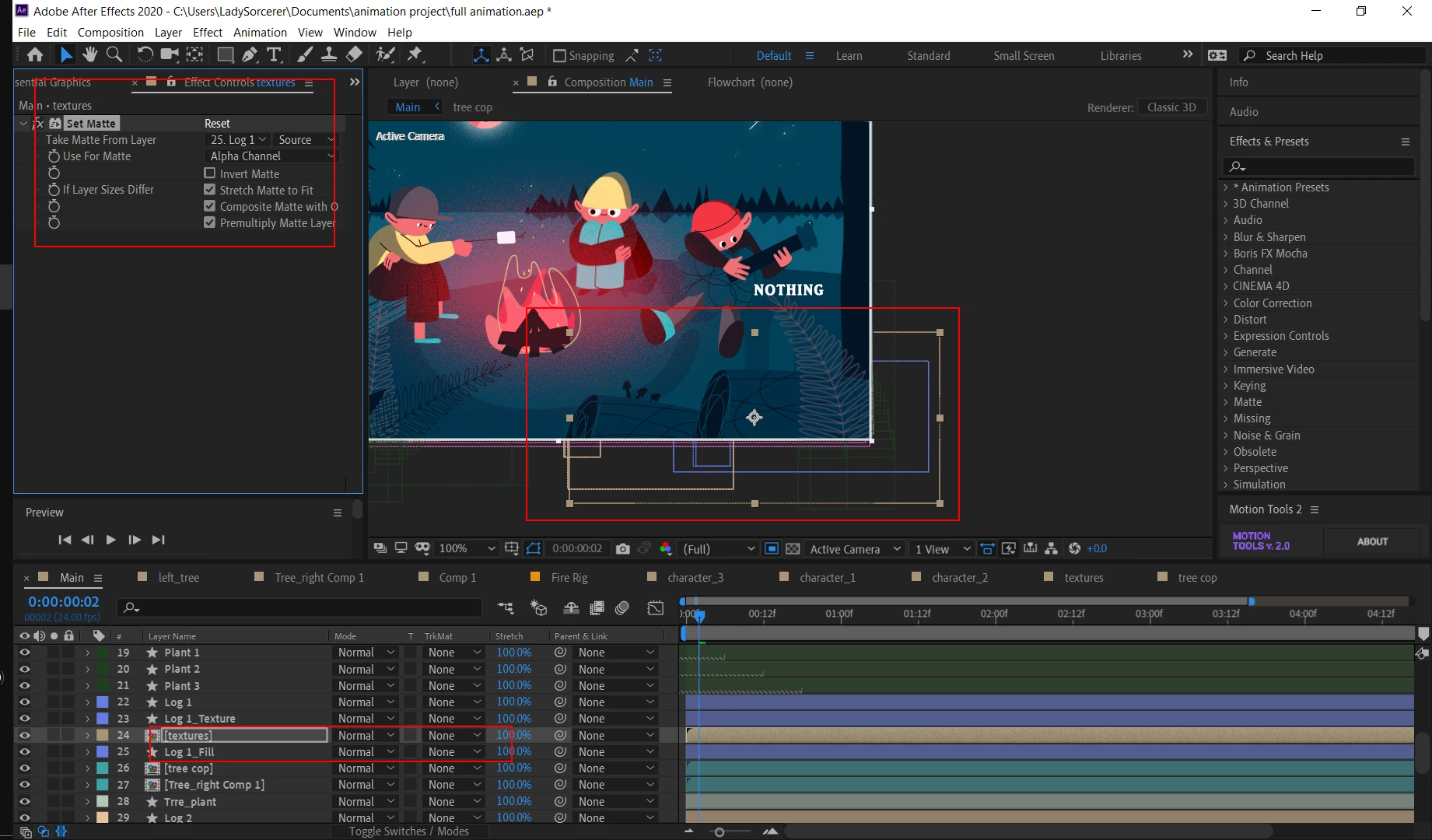
Task: Switch to the Standard workspace
Action: click(x=929, y=56)
